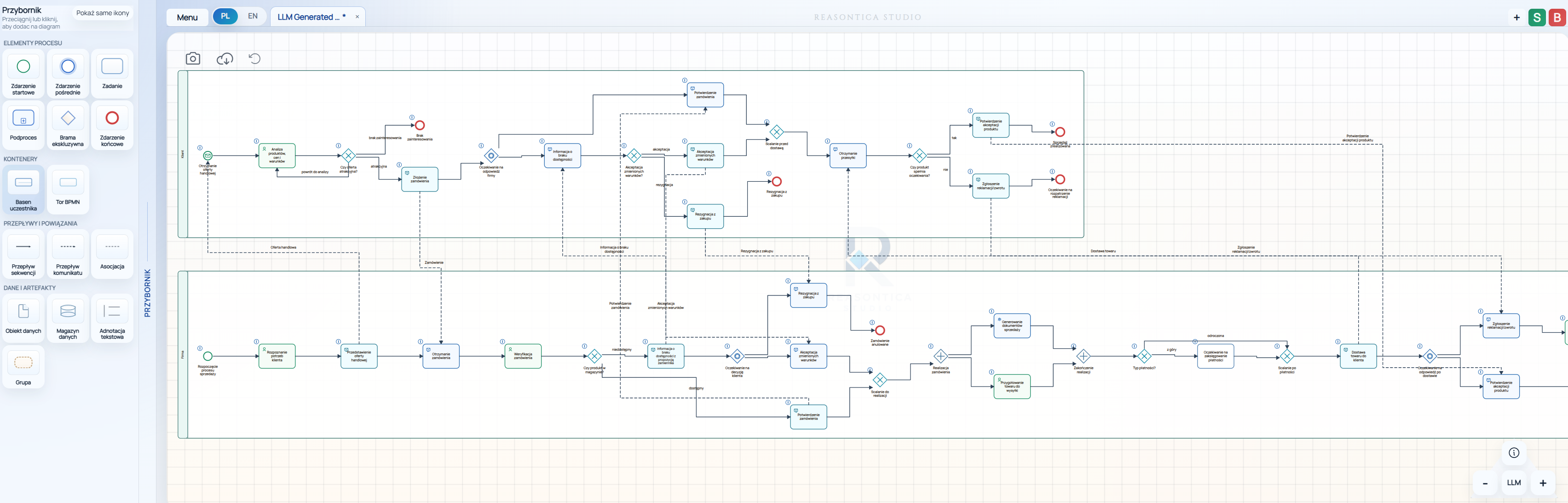
Task: Switch interface language to PL
Action: click(x=225, y=17)
